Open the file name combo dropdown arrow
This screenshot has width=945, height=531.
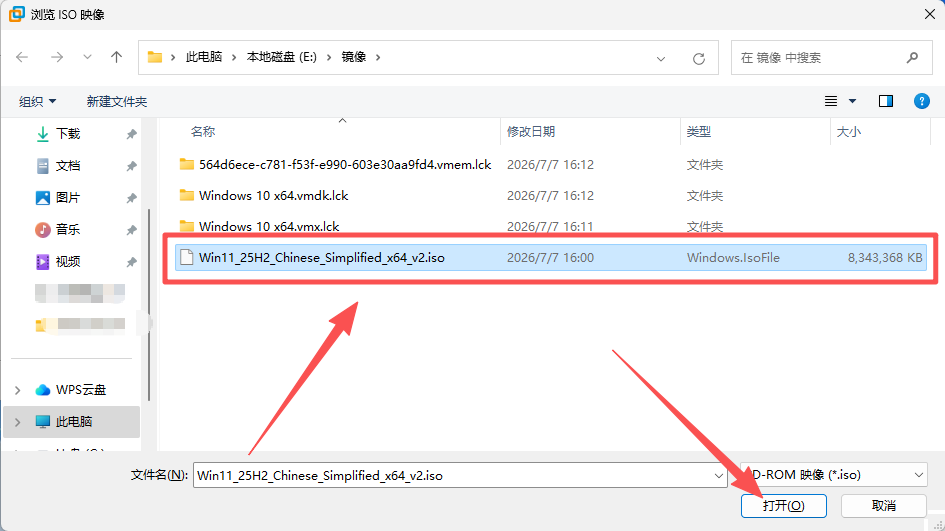pyautogui.click(x=718, y=476)
